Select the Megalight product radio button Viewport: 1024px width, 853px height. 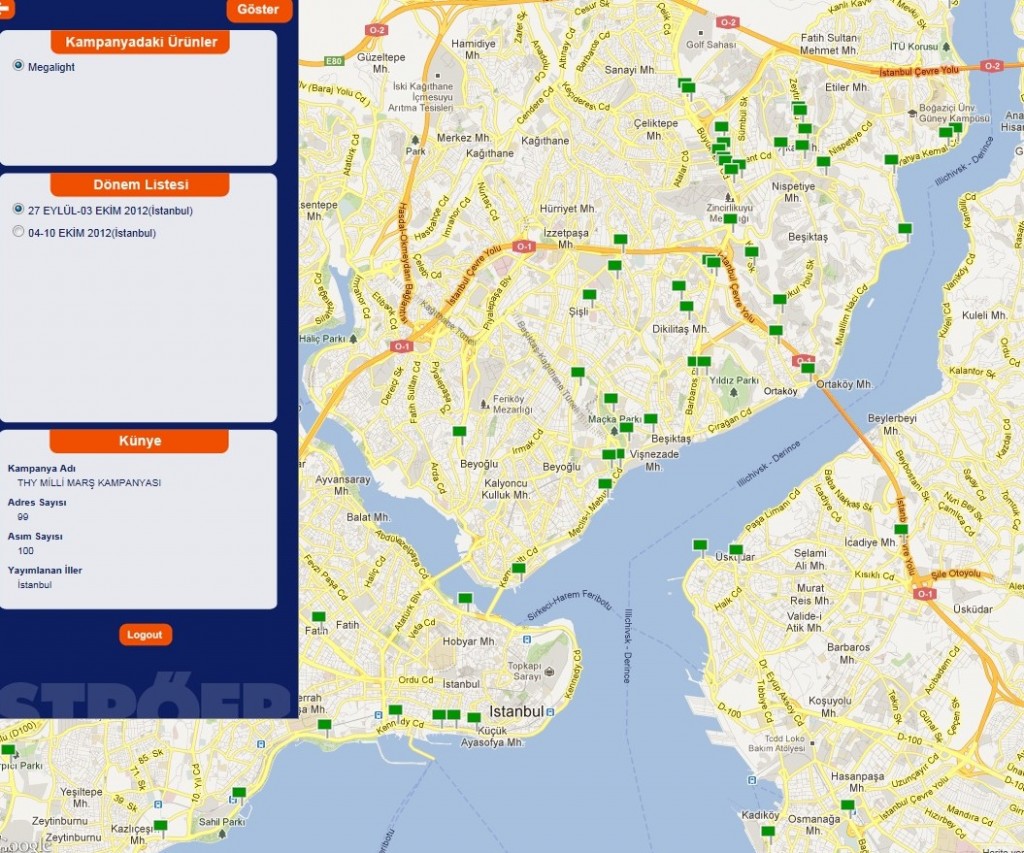coord(18,66)
